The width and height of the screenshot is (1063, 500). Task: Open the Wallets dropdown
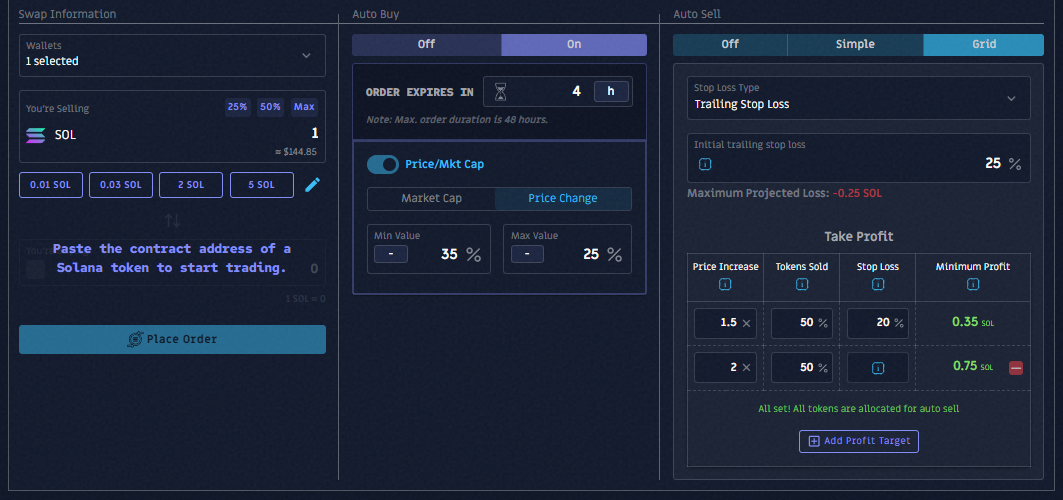[172, 55]
